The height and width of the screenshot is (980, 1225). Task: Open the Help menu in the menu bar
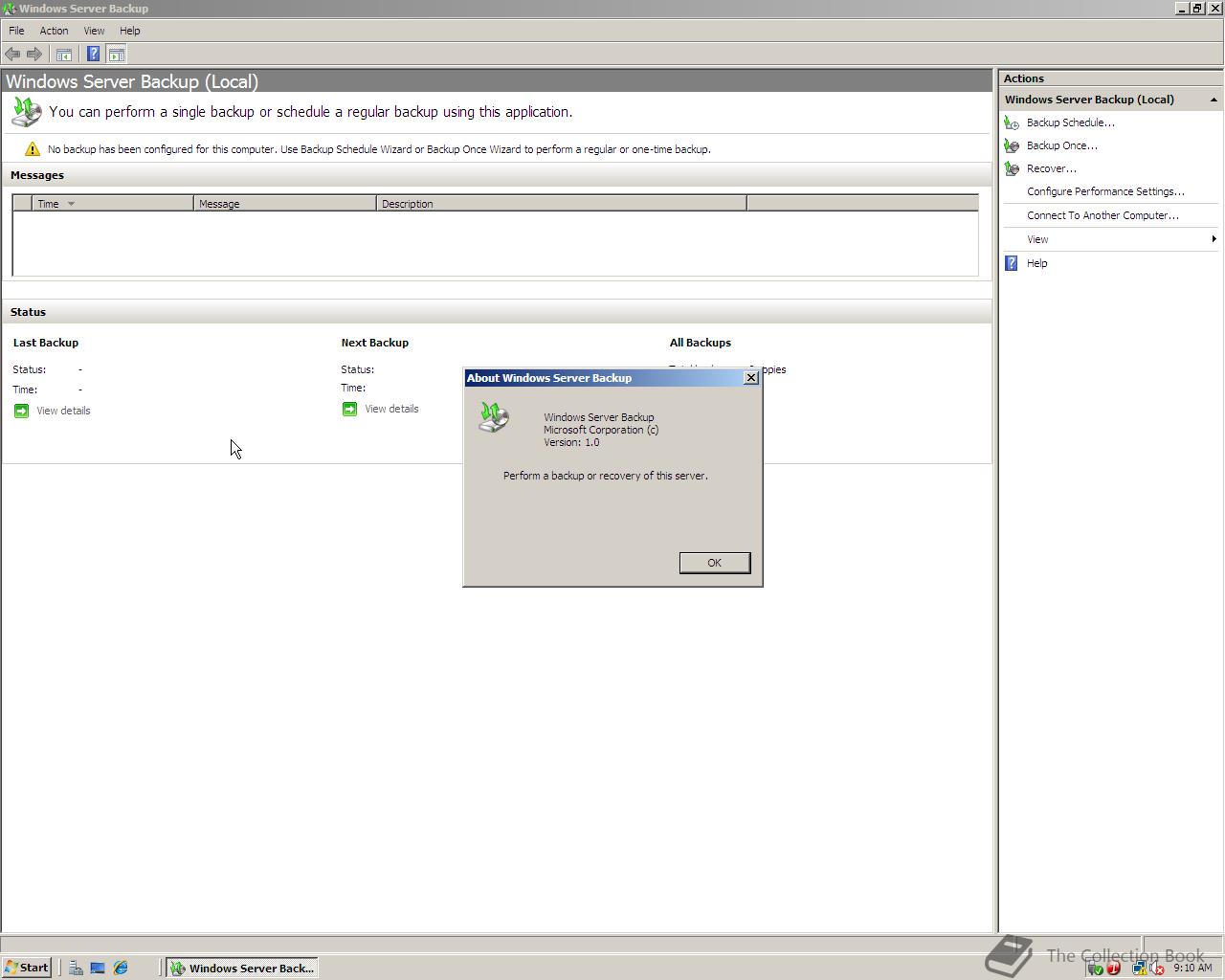click(129, 31)
